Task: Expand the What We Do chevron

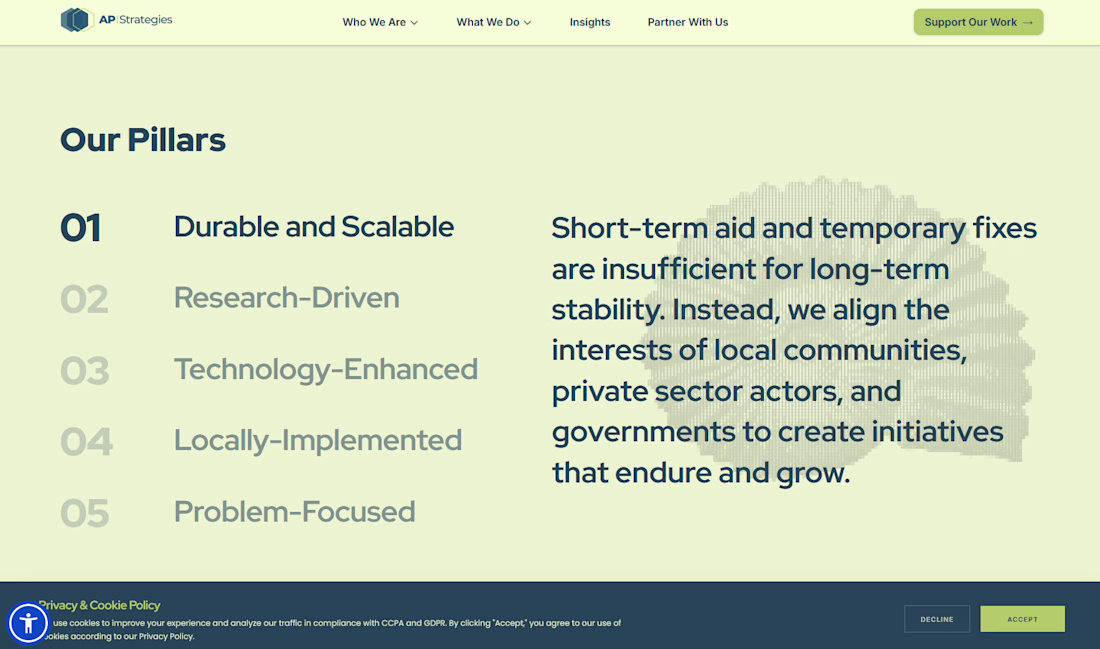Action: (x=528, y=22)
